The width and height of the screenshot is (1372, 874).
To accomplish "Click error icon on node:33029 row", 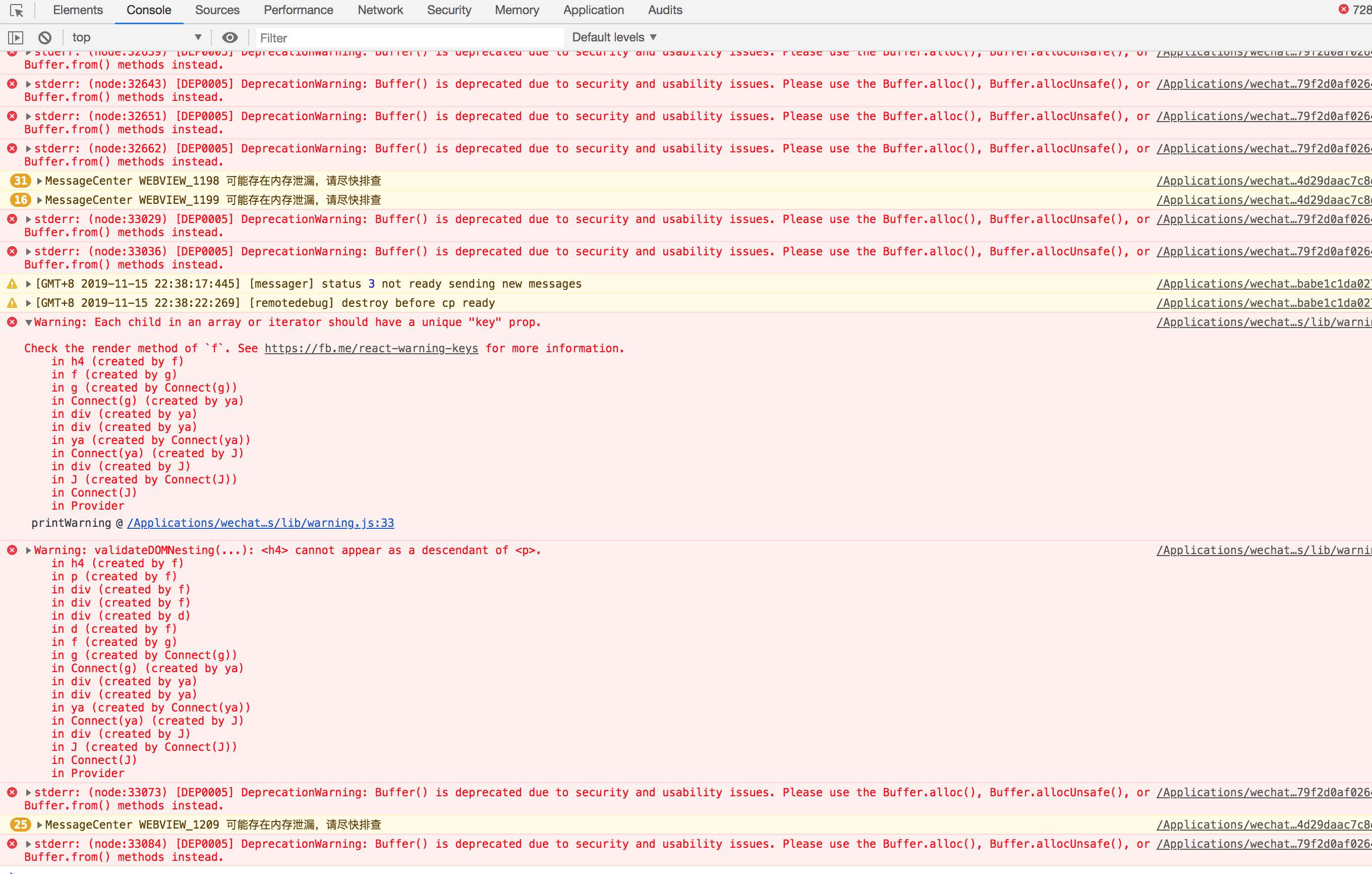I will 12,219.
